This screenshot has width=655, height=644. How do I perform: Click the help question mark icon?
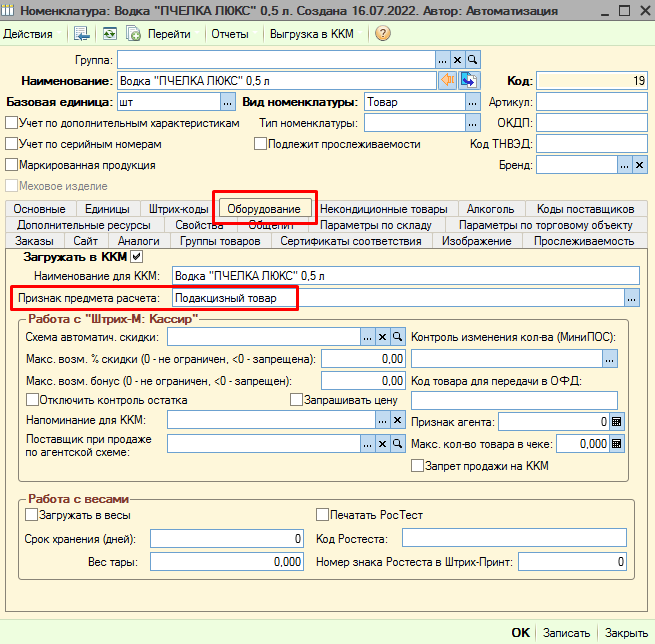point(383,33)
